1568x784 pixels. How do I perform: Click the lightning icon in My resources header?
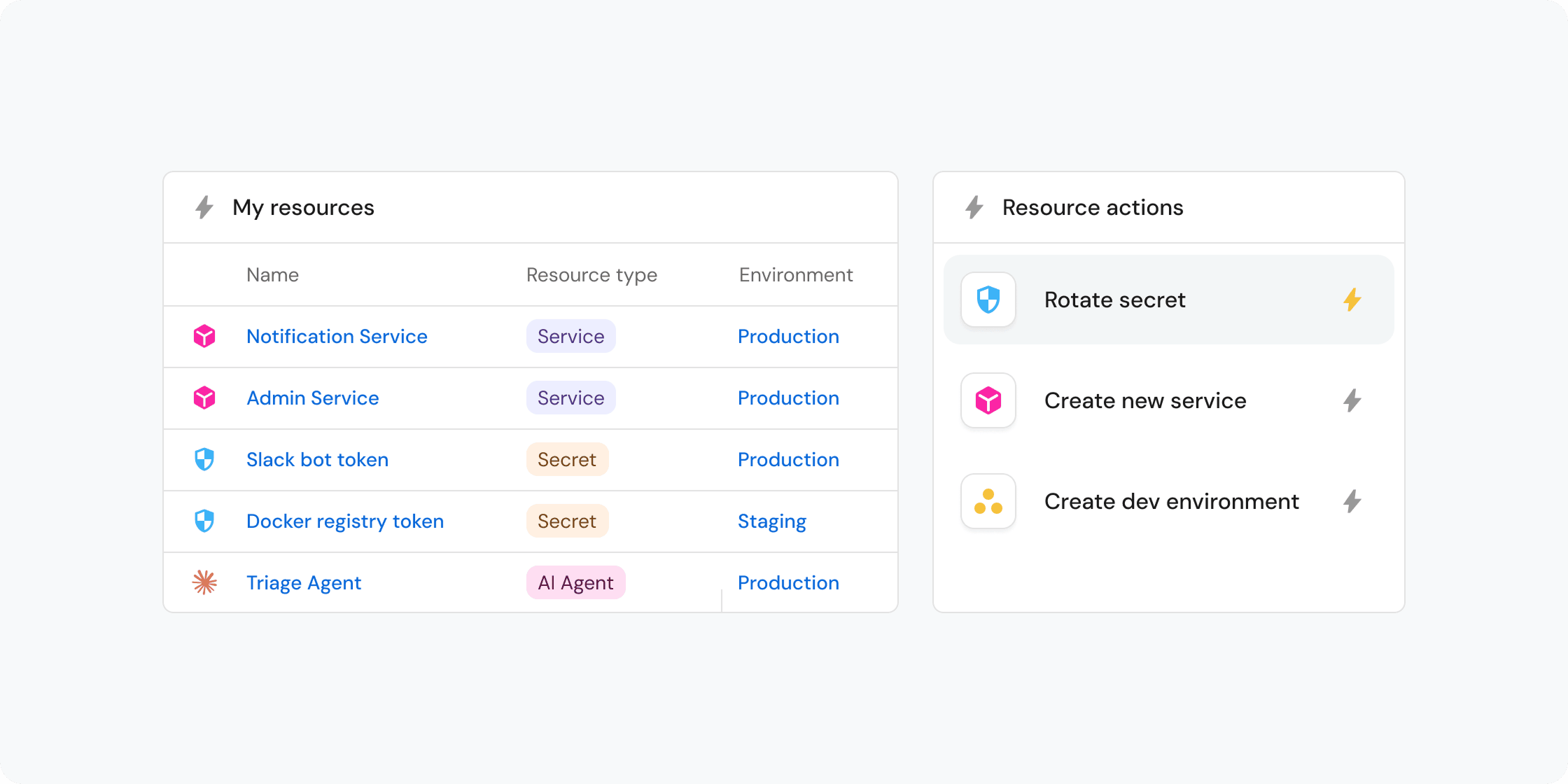(204, 207)
